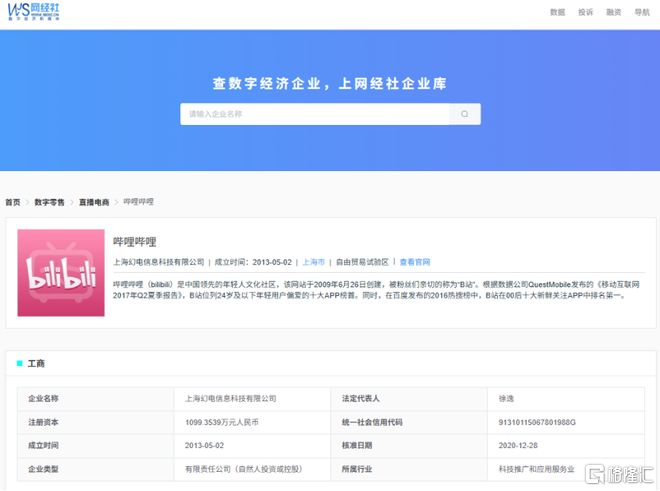Click 自由贸易试验区 label
Viewport: 660px width, 491px height.
coord(362,262)
